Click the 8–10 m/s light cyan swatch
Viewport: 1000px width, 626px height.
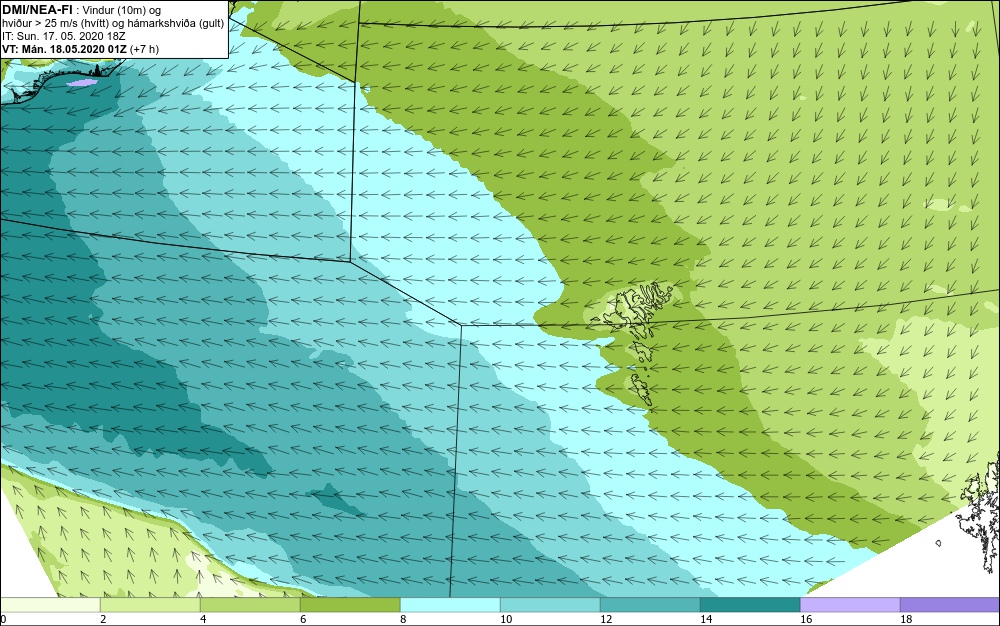[450, 605]
